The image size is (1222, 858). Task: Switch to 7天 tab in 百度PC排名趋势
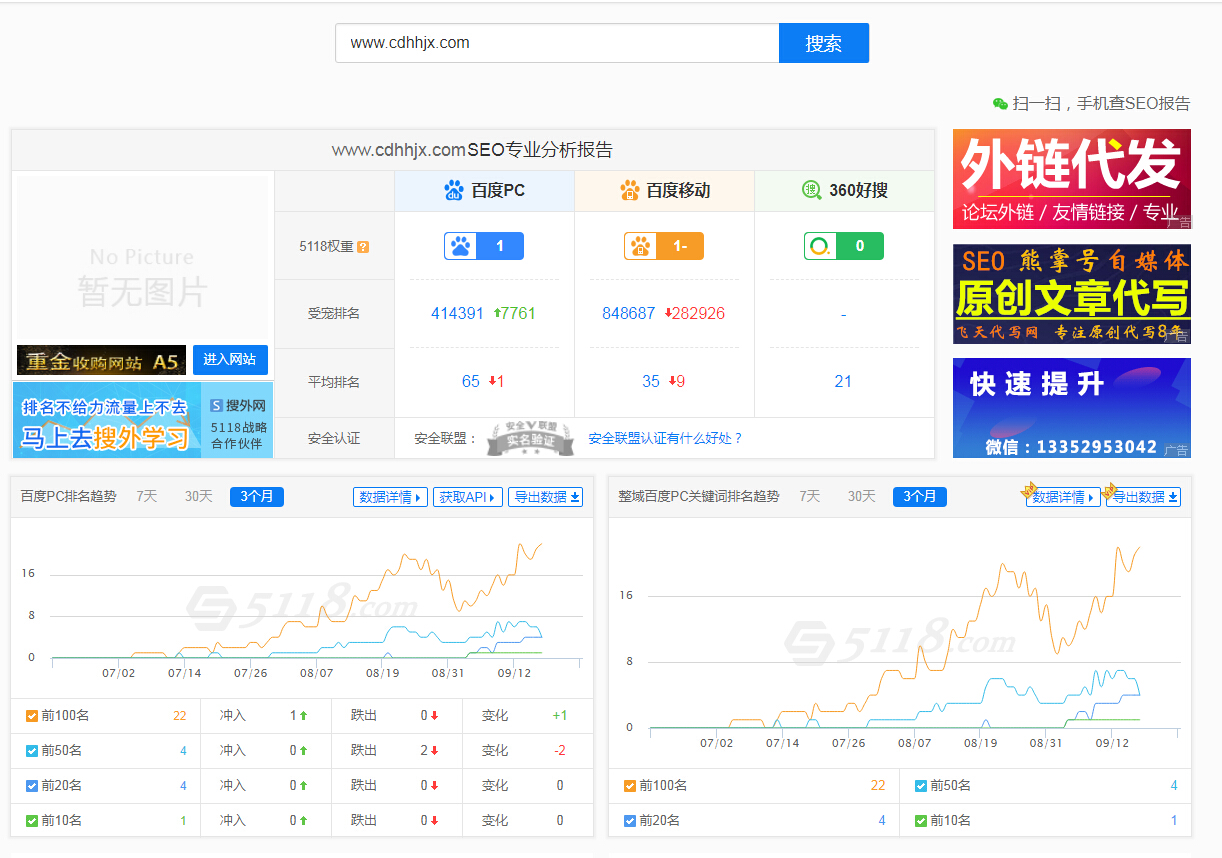[147, 496]
